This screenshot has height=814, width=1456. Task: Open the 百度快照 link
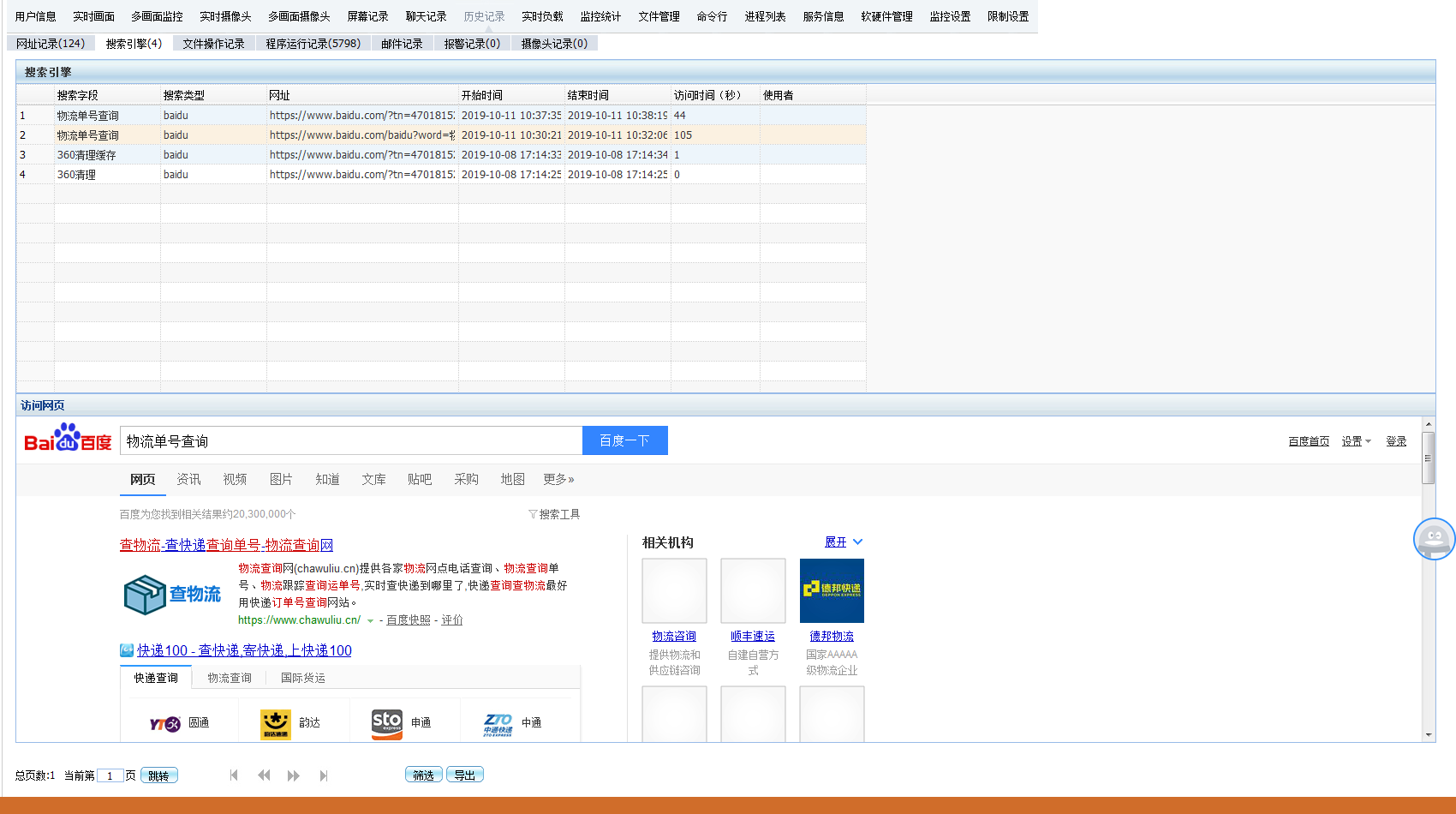coord(408,620)
